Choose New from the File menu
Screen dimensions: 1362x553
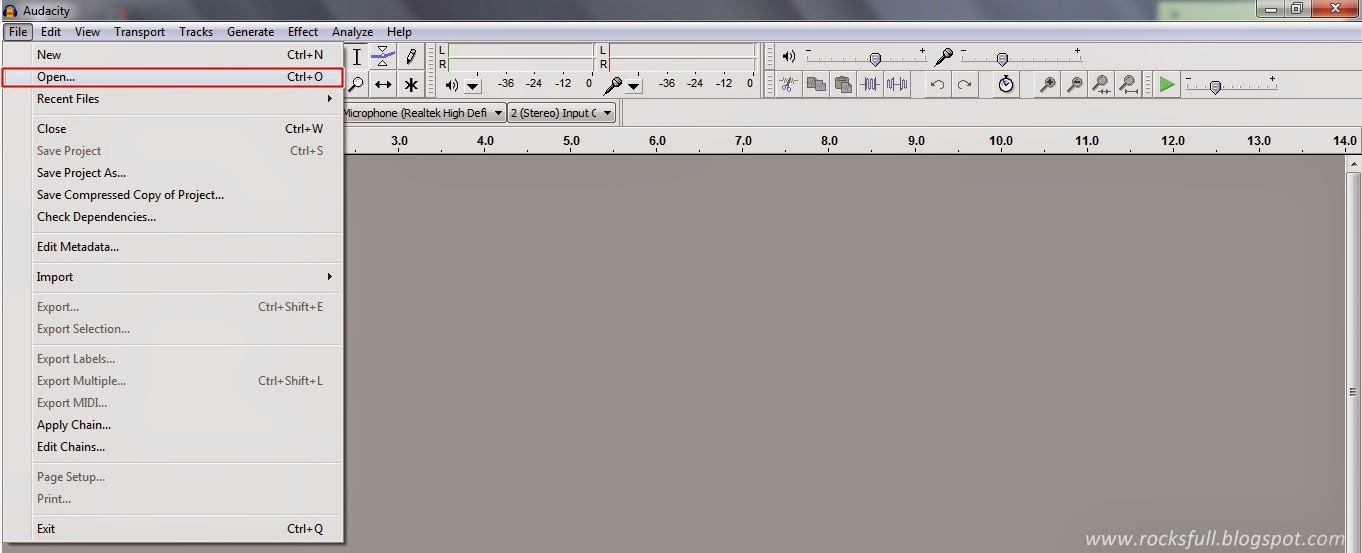coord(173,55)
